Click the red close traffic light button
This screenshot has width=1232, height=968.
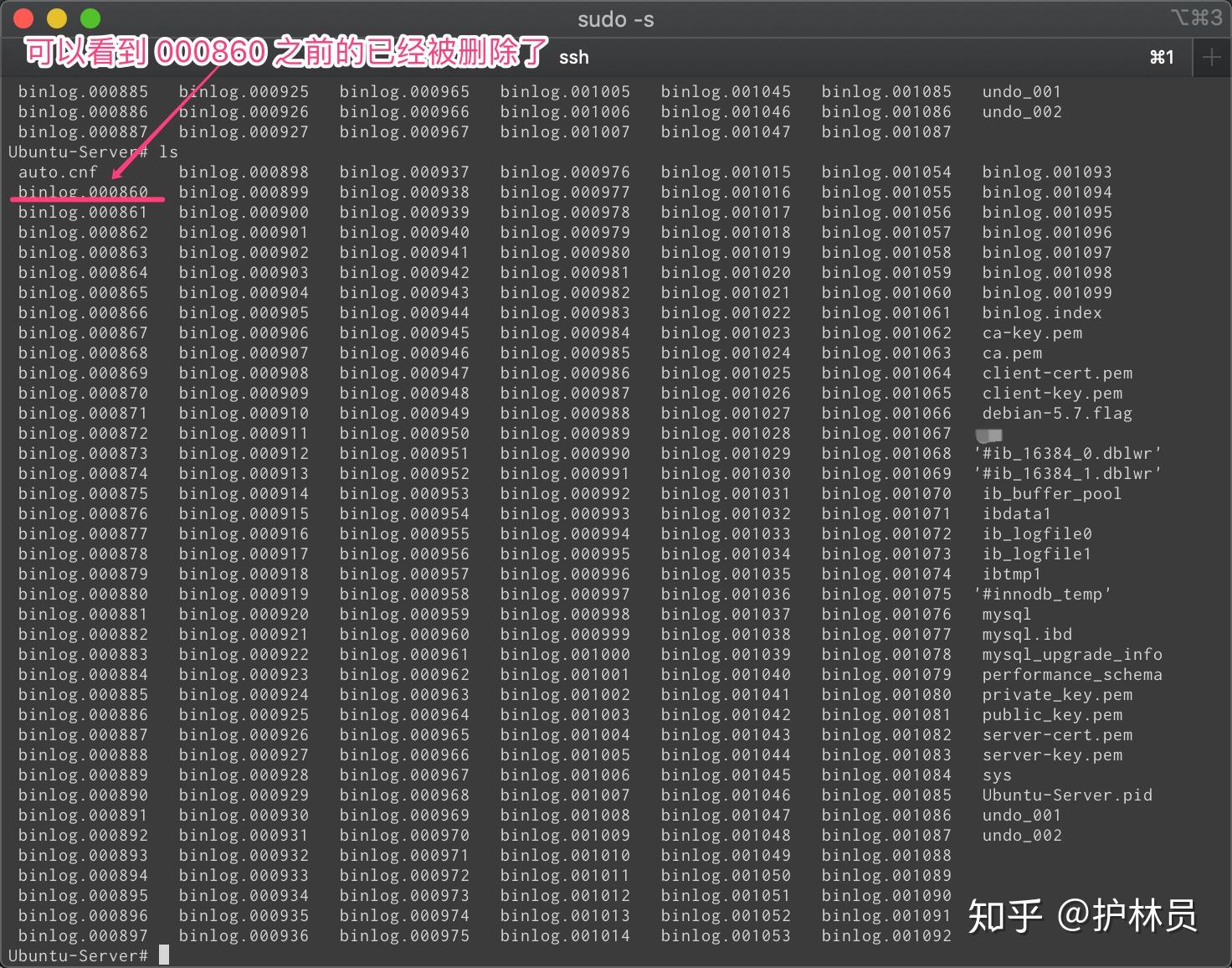point(23,18)
